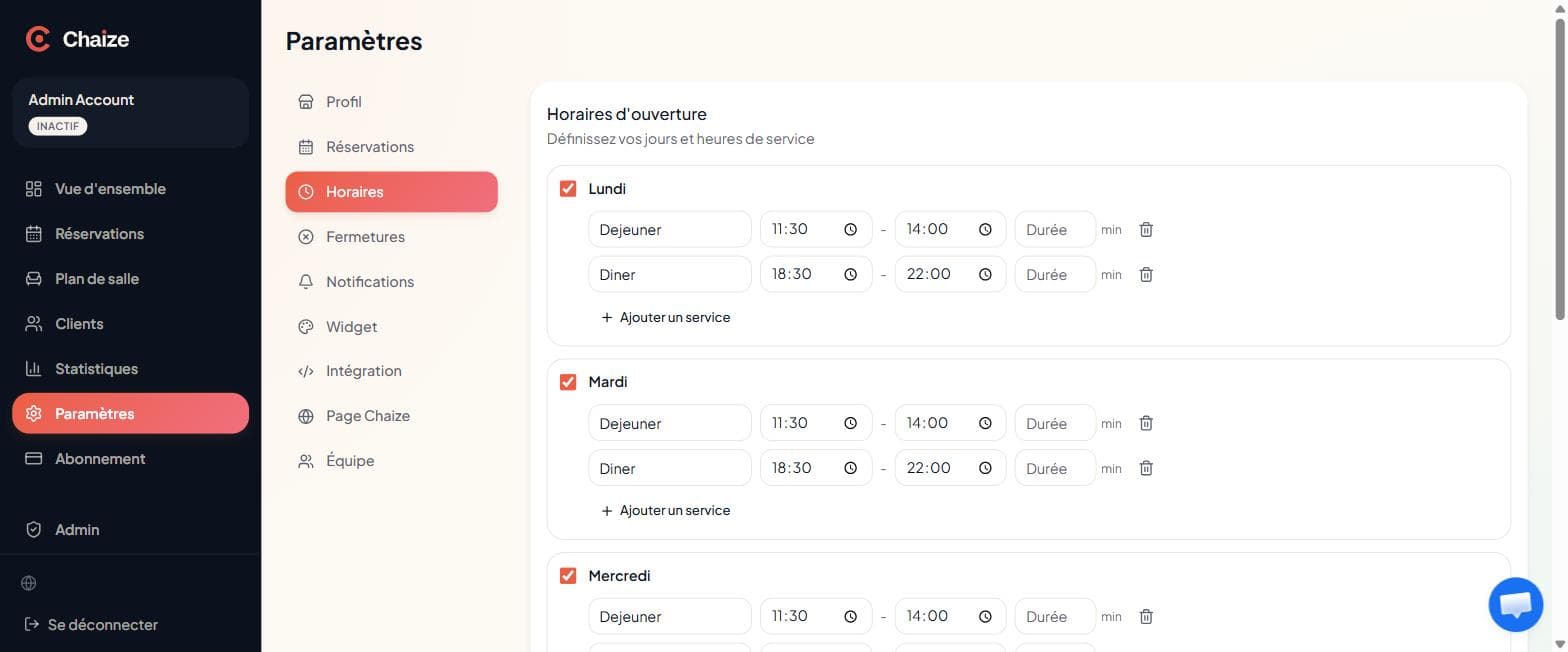Open the Page Chaize settings tab

391,416
